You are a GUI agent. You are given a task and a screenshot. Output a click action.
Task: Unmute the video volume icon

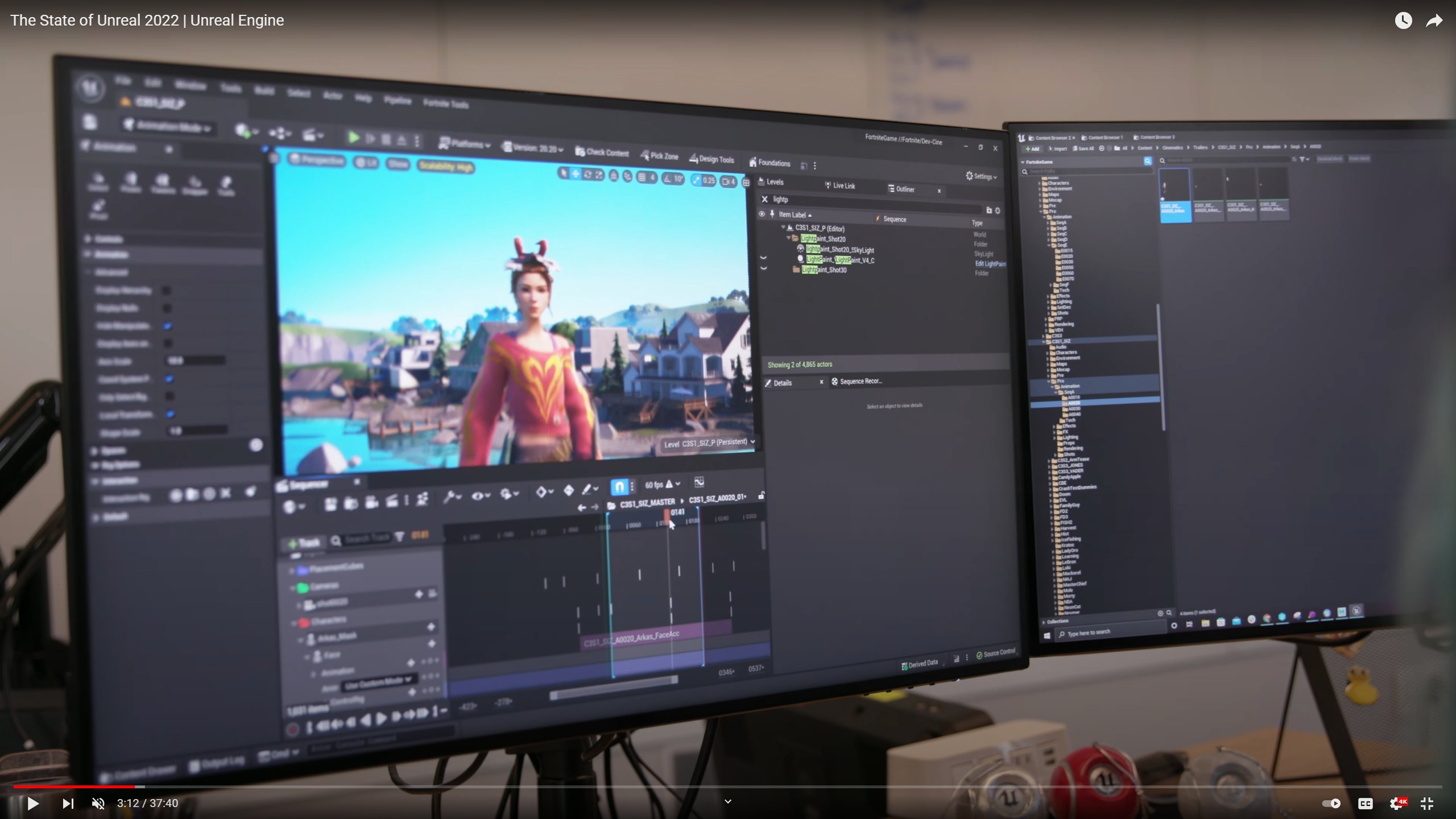(98, 803)
